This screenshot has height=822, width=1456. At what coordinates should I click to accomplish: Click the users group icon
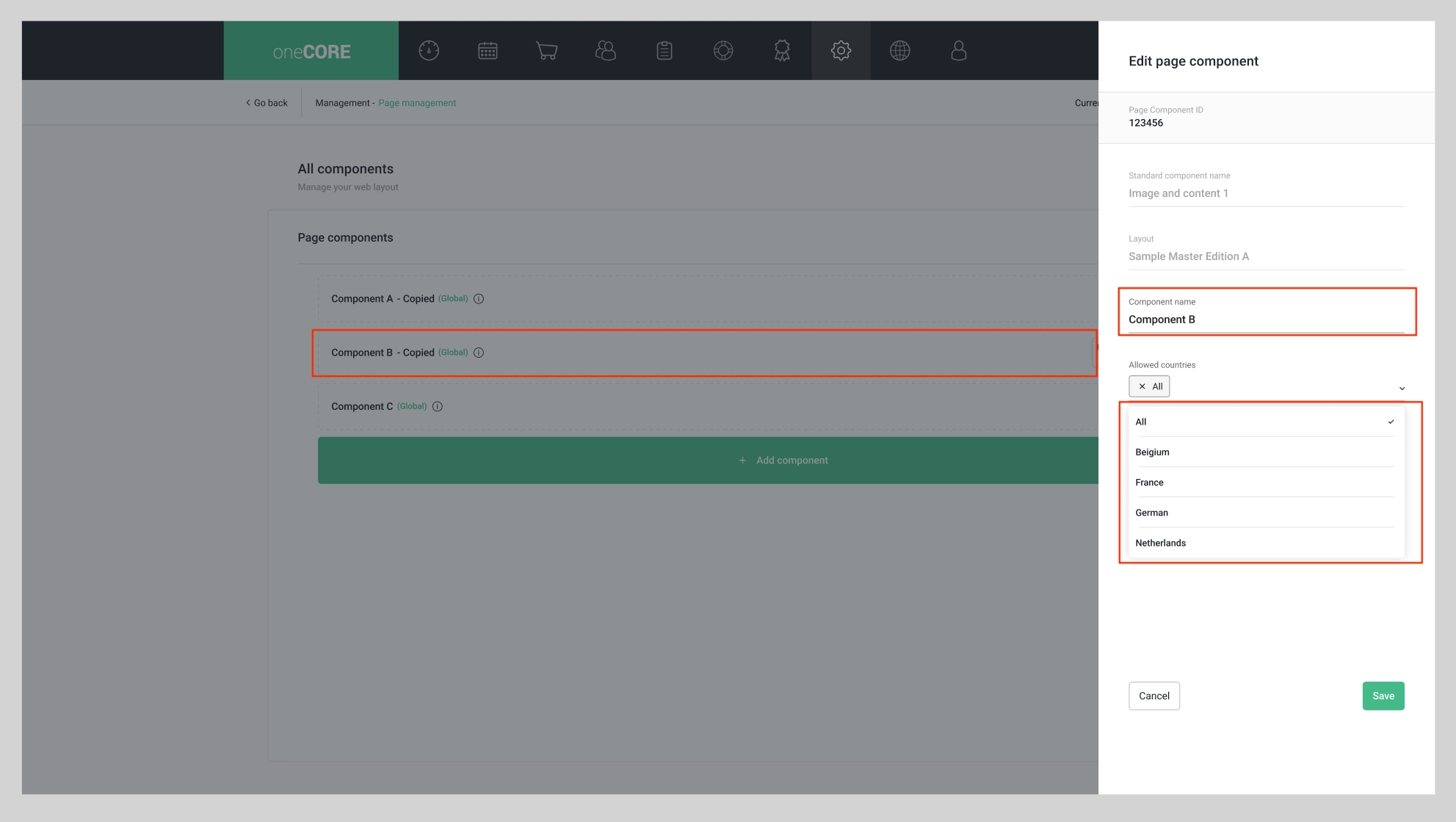606,51
